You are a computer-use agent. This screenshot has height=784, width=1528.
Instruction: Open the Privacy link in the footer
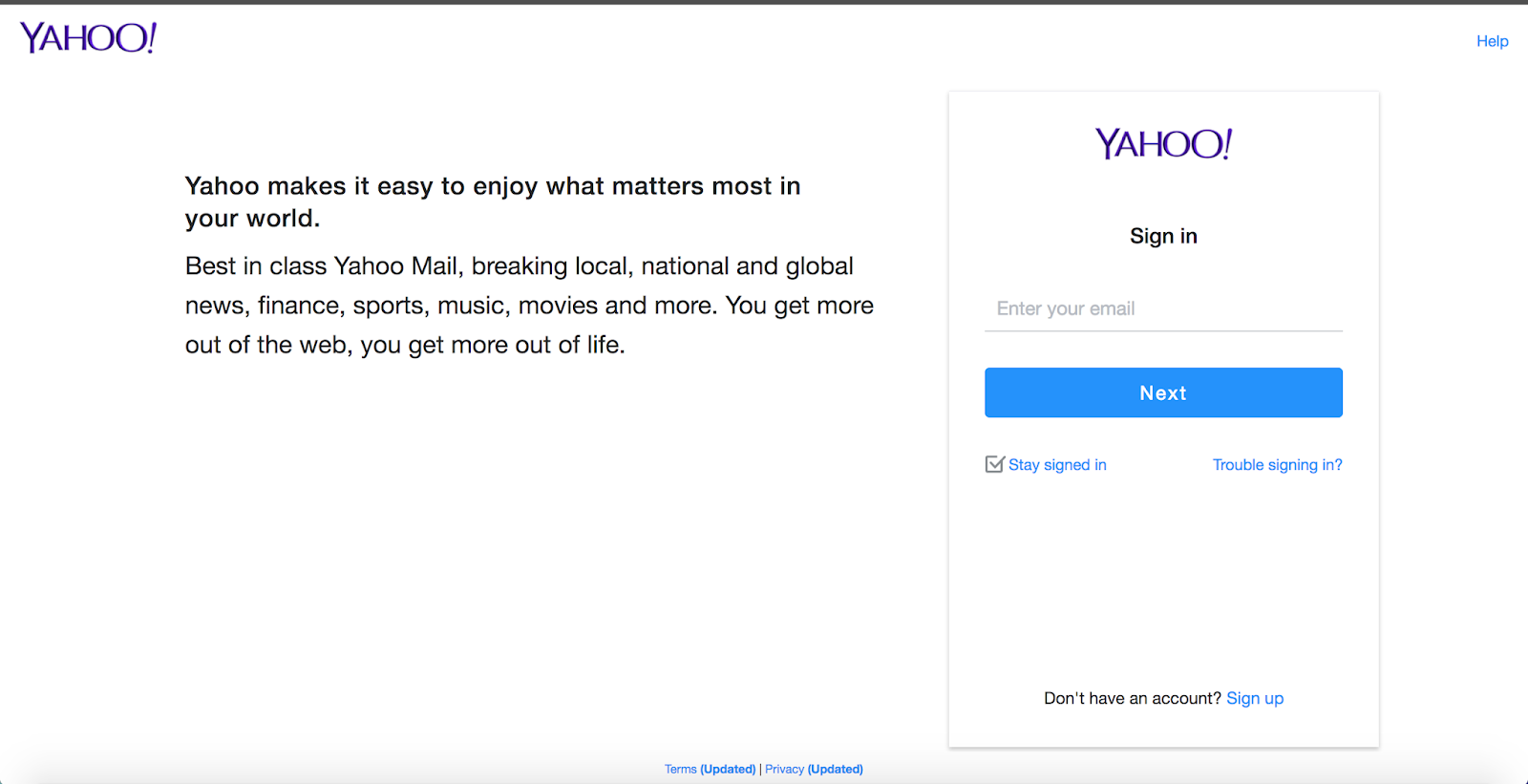(x=784, y=769)
